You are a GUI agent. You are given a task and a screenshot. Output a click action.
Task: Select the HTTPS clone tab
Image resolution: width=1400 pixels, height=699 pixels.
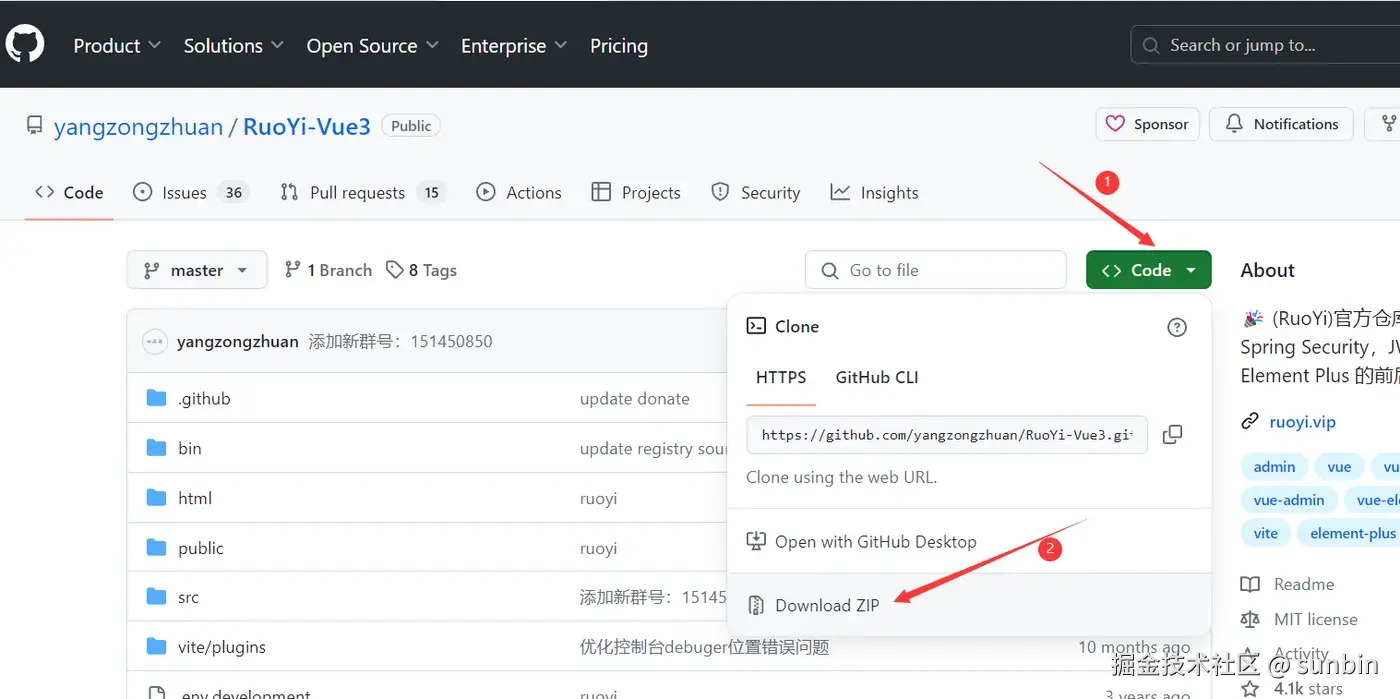781,378
